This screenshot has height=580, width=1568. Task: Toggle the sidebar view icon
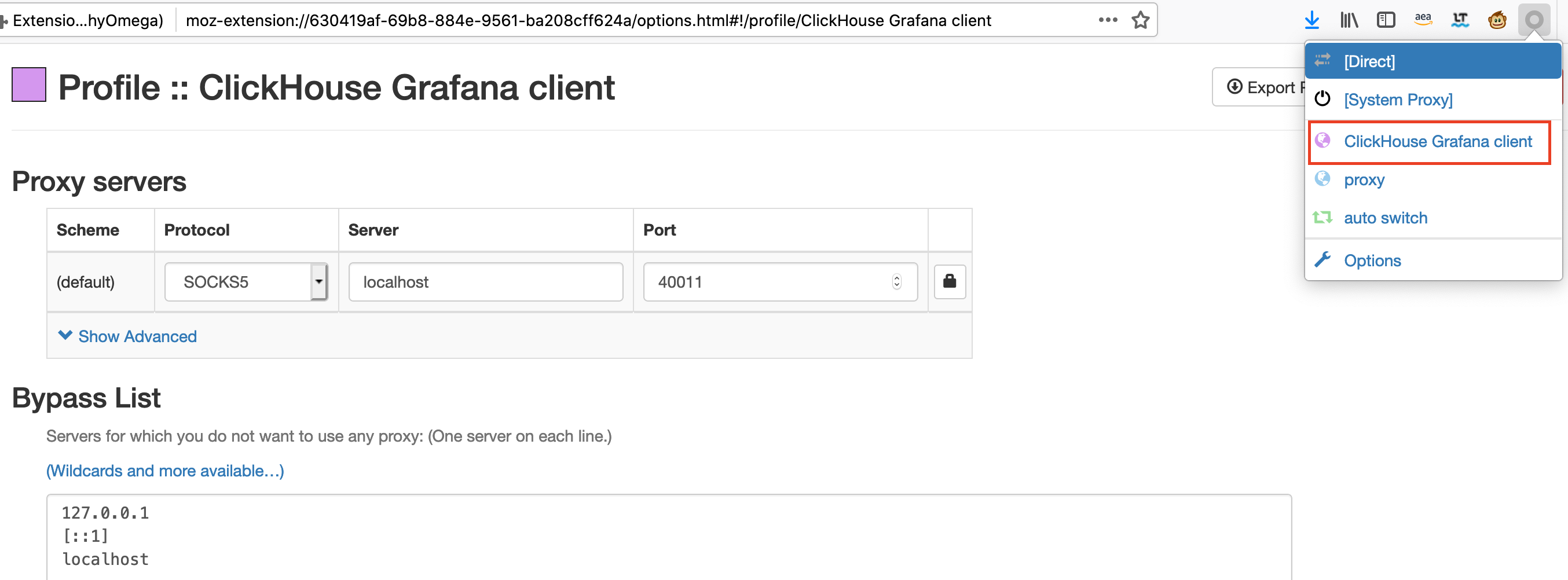tap(1386, 20)
